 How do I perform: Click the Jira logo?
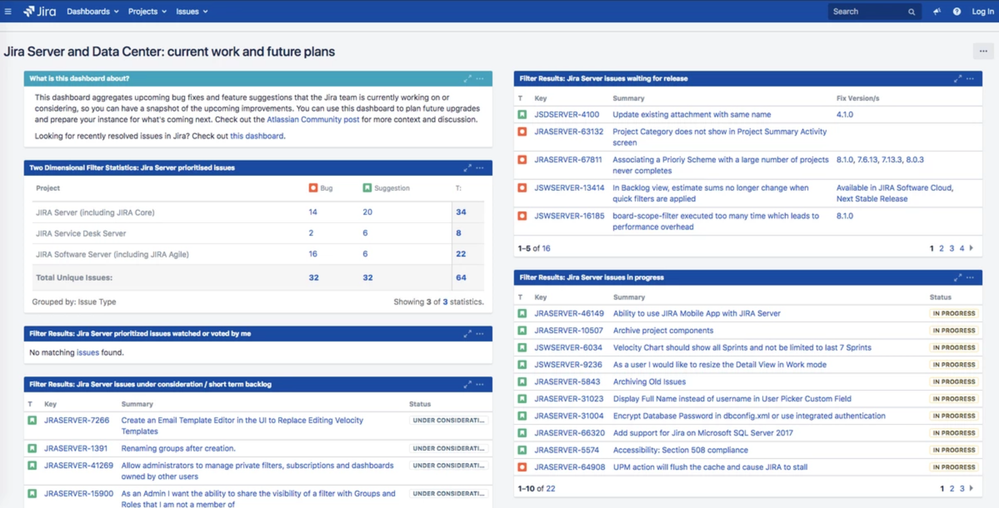coord(40,11)
